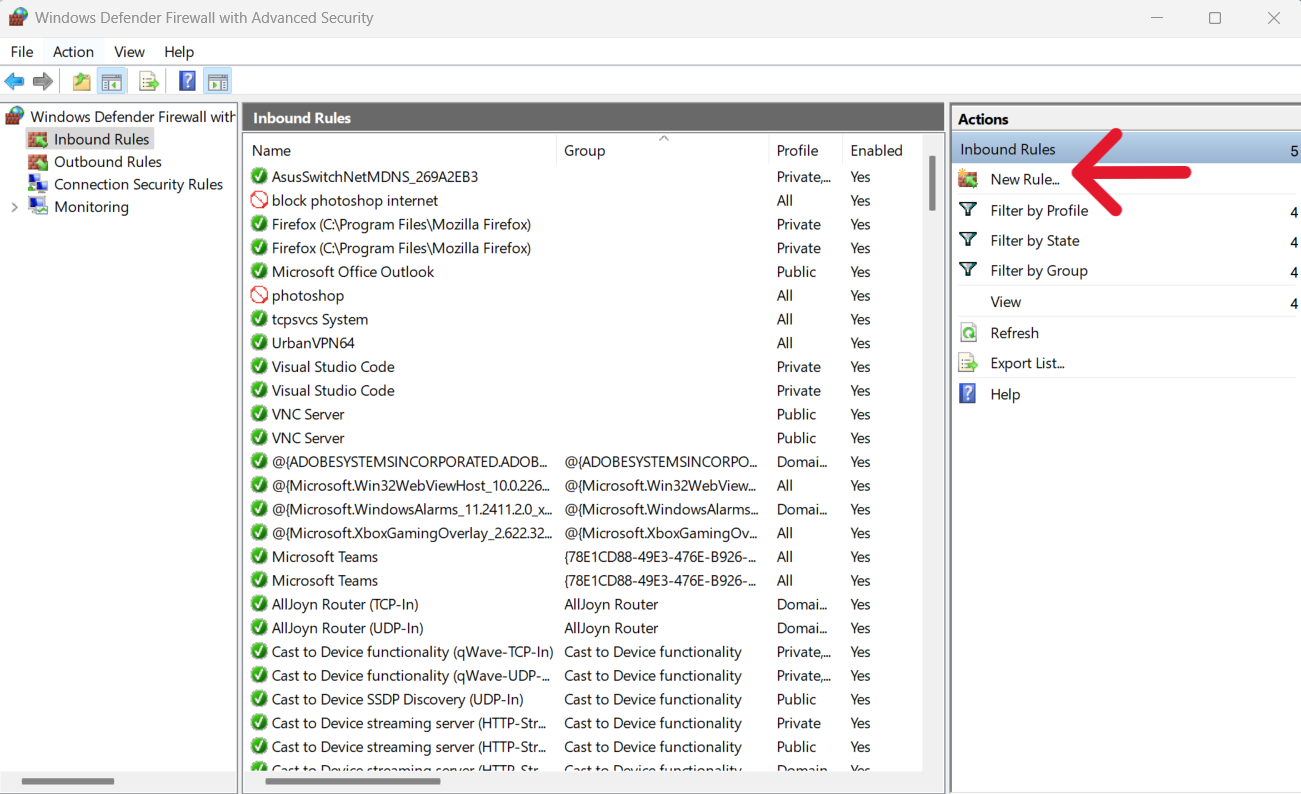The width and height of the screenshot is (1301, 794).
Task: Select '@{Microsoft.WindowsAlarms_11.2411.2.0_x...' rule name
Action: point(412,509)
